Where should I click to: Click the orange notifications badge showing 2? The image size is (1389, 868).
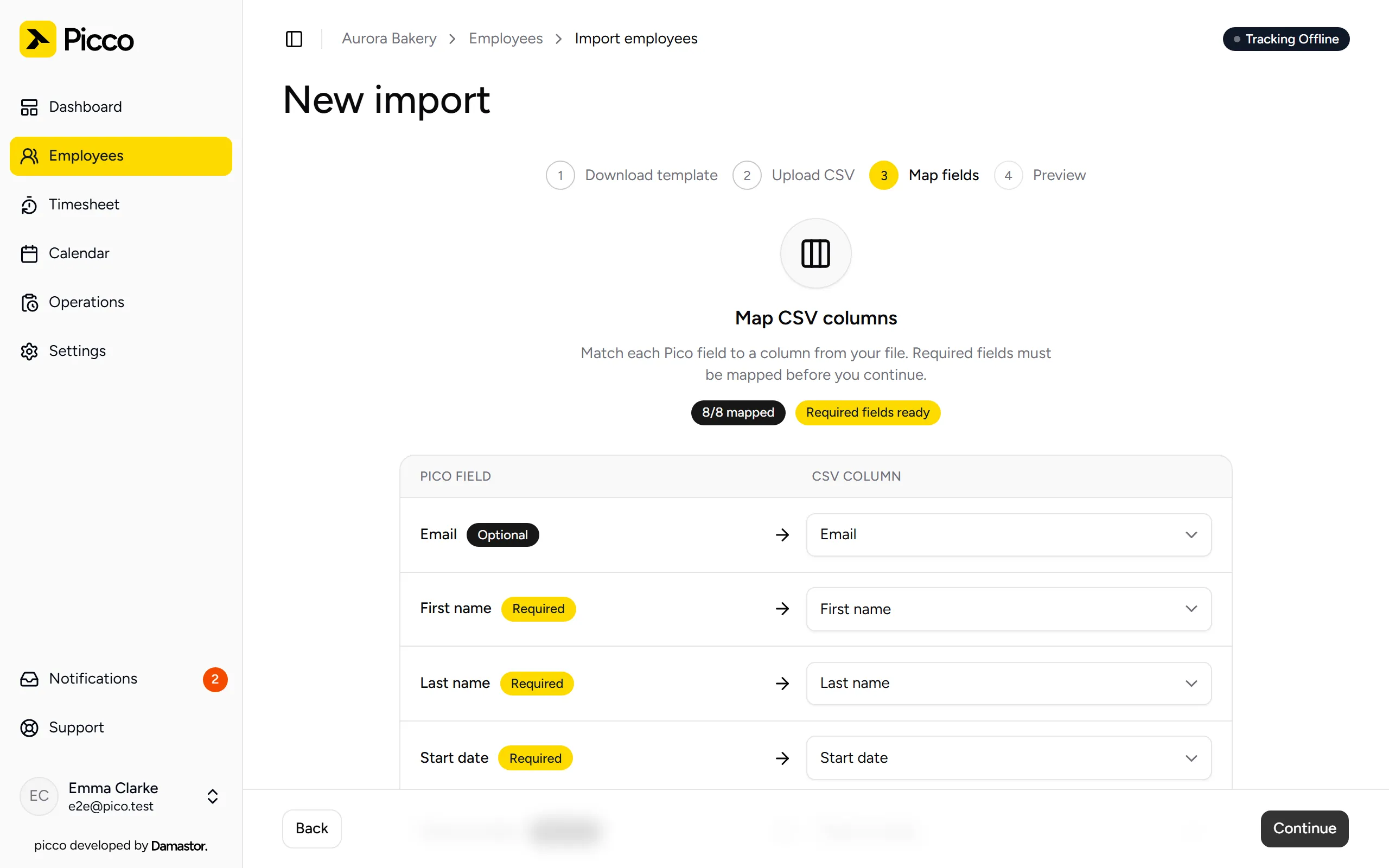coord(215,679)
